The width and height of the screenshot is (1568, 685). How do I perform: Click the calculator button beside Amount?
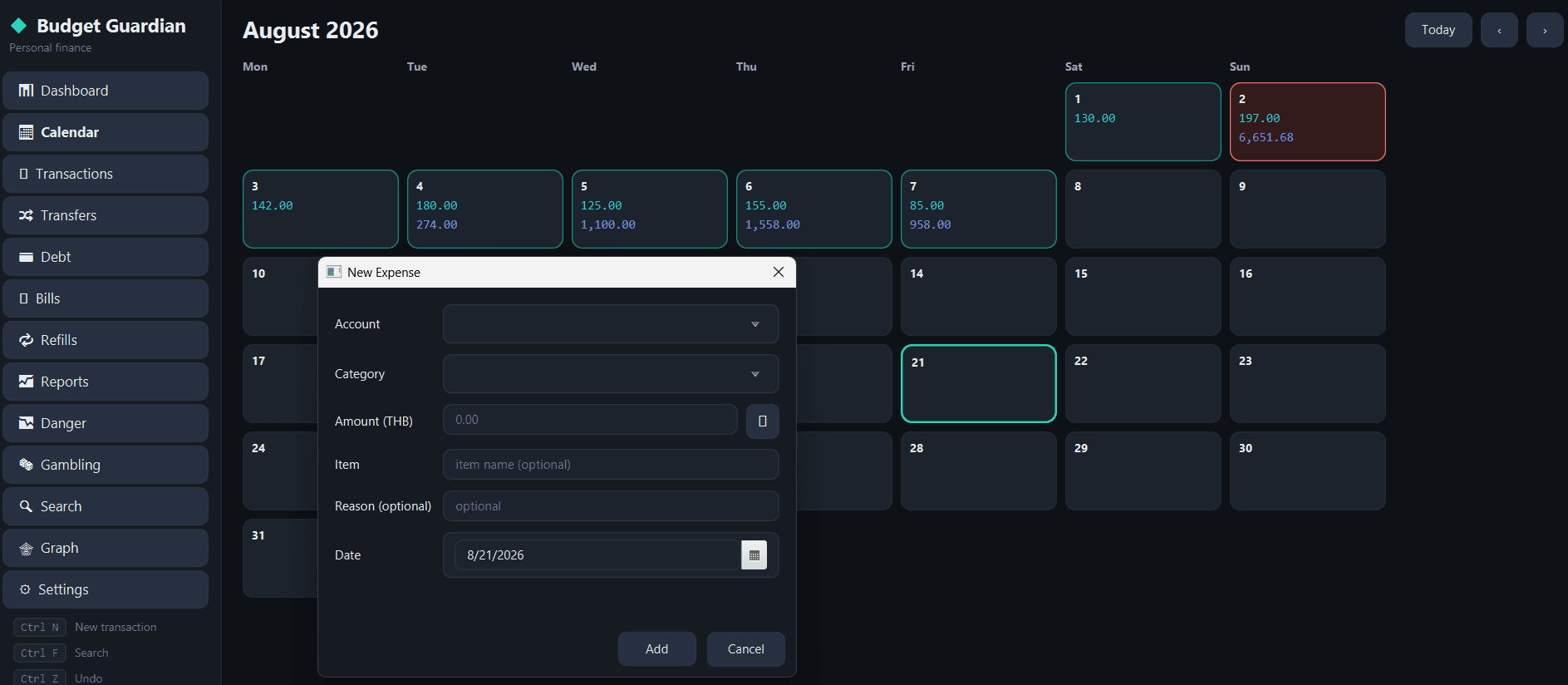click(x=762, y=421)
